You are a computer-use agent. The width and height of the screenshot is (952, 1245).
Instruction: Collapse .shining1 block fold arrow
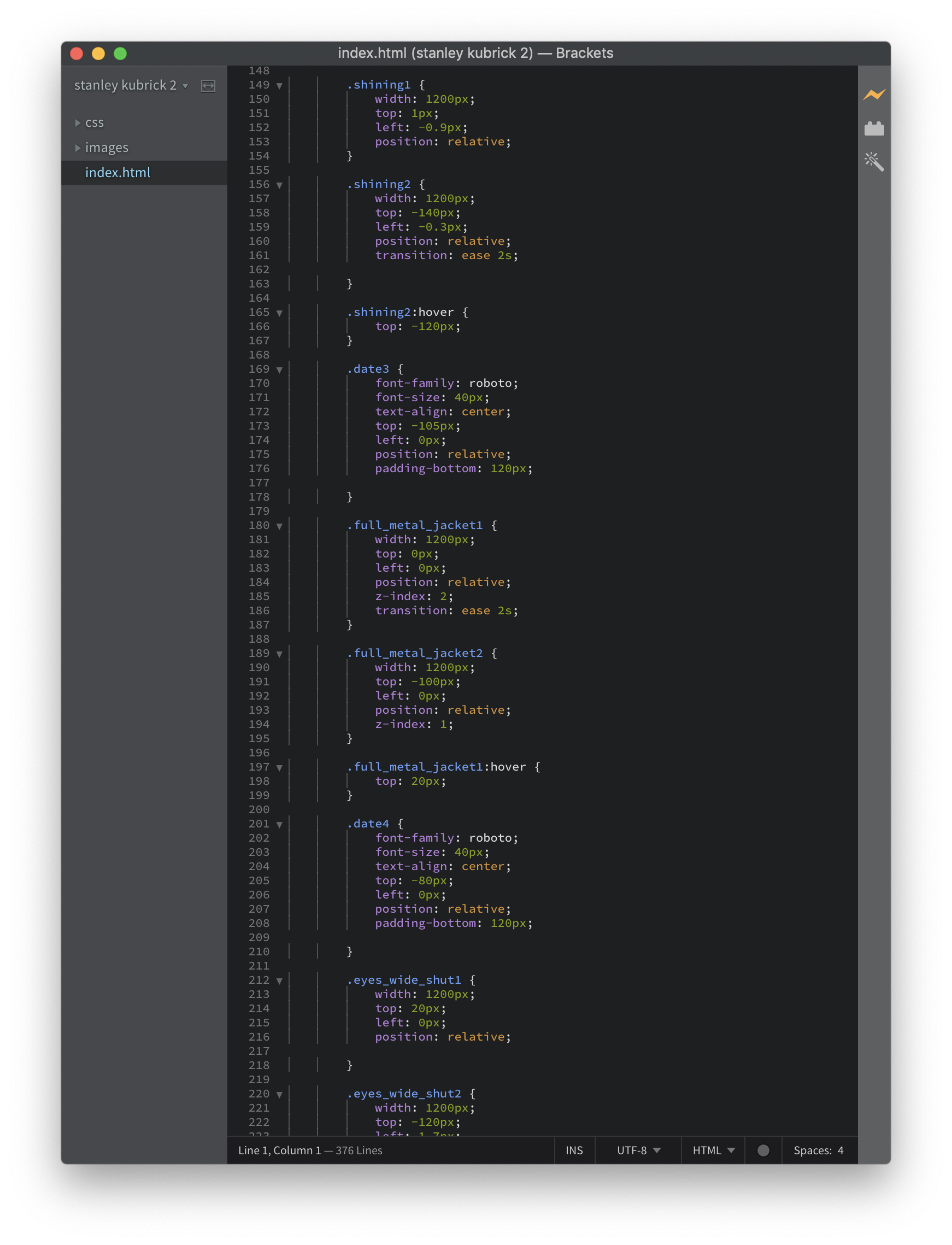tap(279, 86)
